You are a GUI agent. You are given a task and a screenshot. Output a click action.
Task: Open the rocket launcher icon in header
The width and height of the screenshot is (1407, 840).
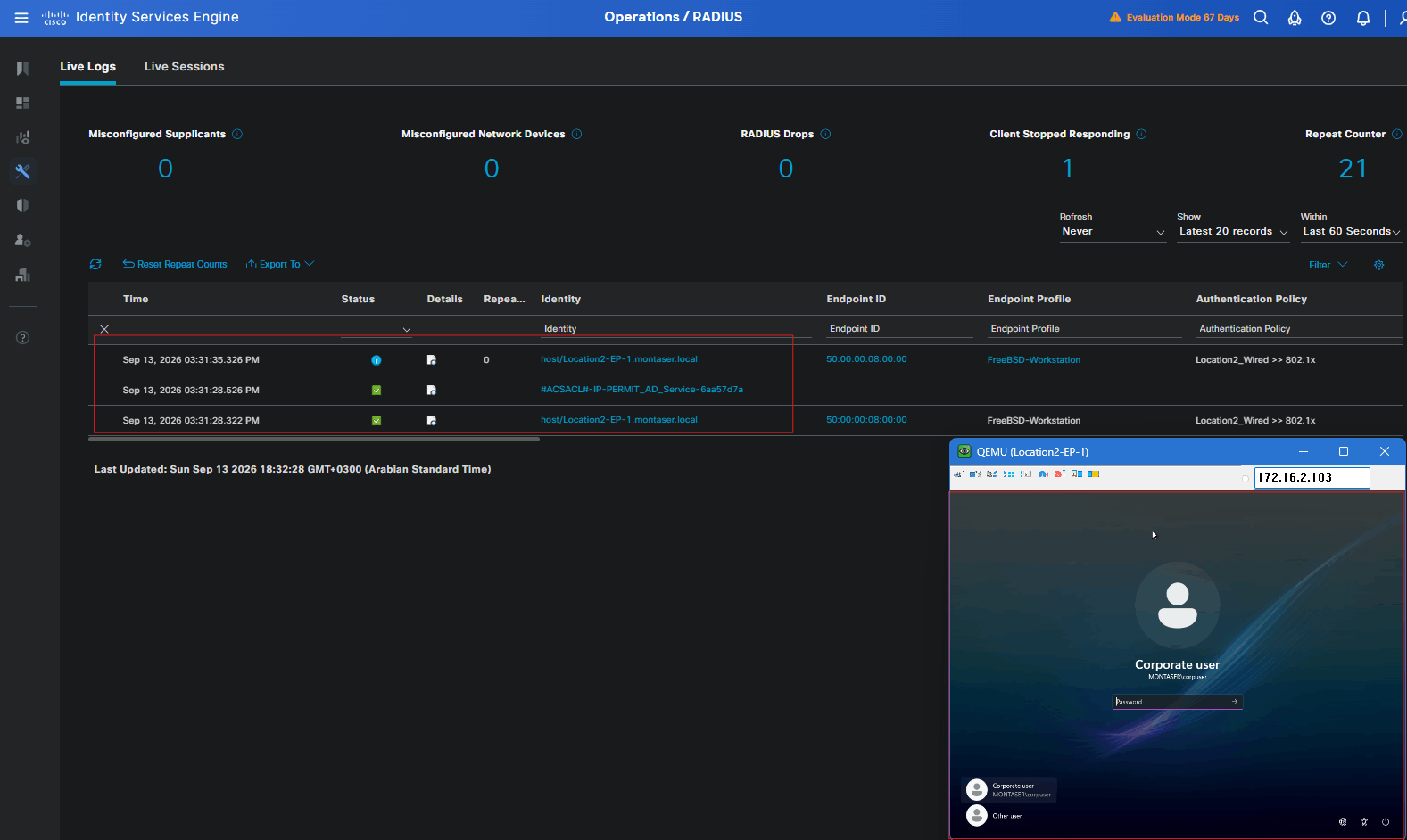(1295, 18)
